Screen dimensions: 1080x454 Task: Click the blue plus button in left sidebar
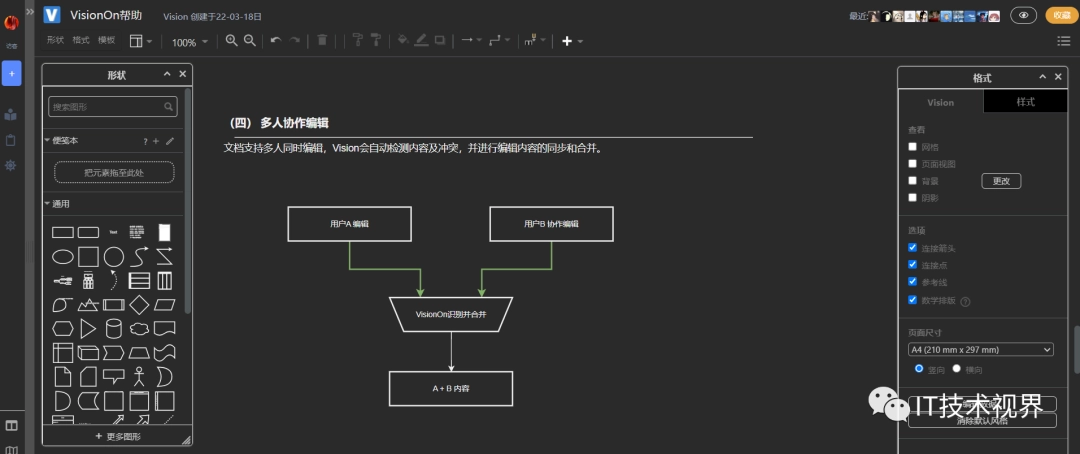click(12, 73)
